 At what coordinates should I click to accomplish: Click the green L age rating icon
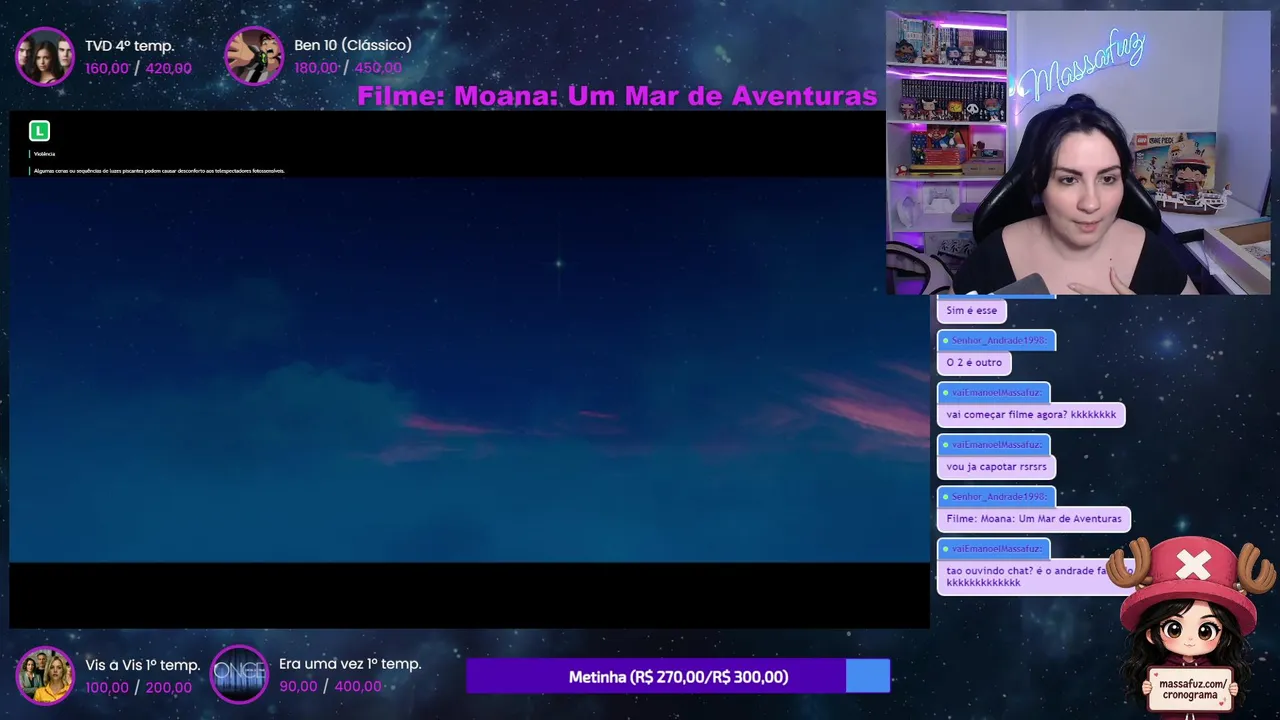(x=39, y=131)
